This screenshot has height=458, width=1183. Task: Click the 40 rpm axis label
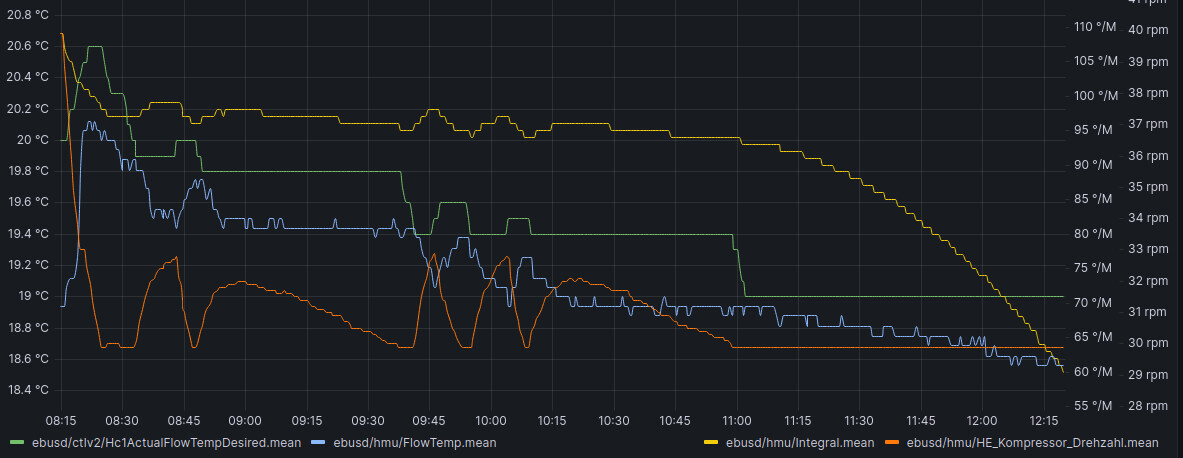(x=1147, y=30)
